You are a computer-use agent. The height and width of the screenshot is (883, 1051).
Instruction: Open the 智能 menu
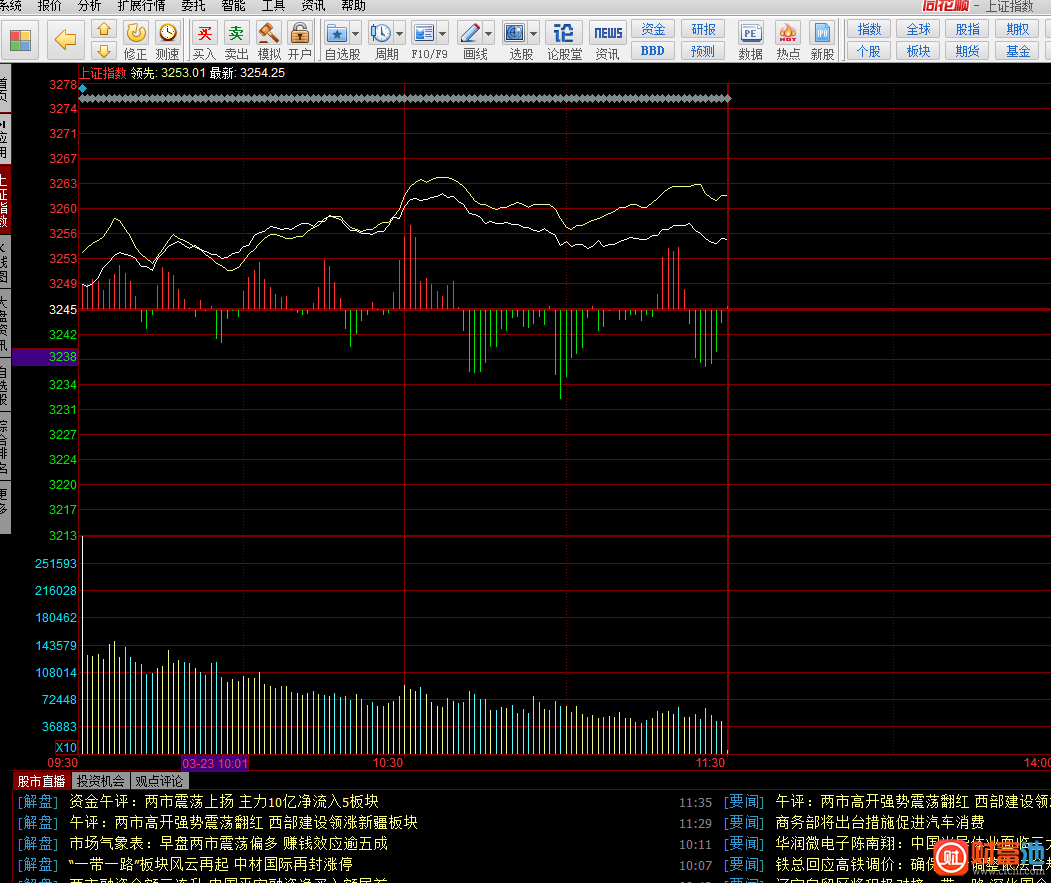(233, 6)
